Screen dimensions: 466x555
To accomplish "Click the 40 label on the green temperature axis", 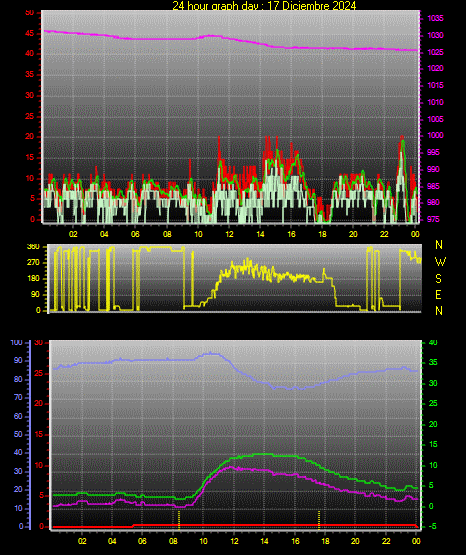I will (433, 343).
